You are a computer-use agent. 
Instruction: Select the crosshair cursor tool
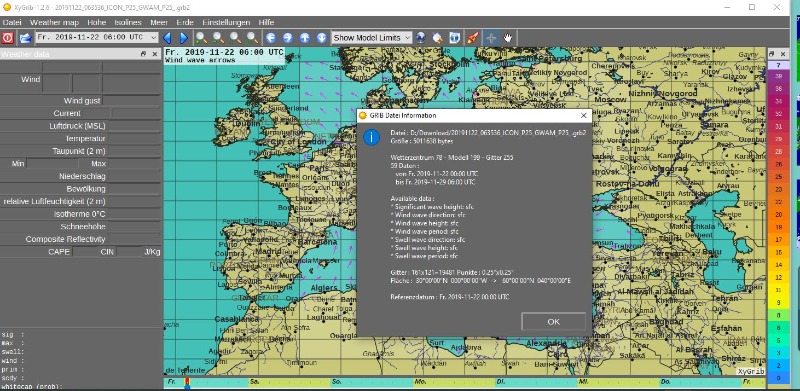pos(491,38)
